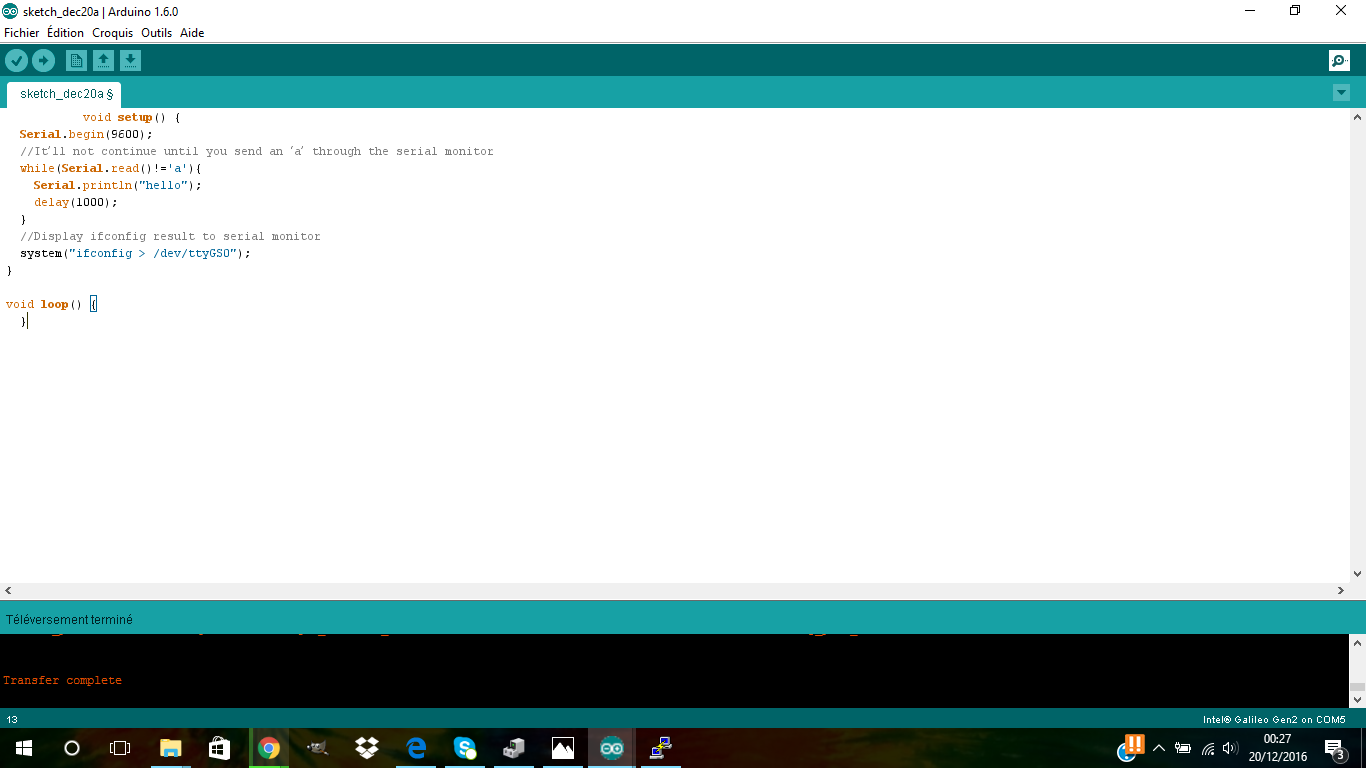The image size is (1366, 768).
Task: Create a new sketch with New icon
Action: coord(76,61)
